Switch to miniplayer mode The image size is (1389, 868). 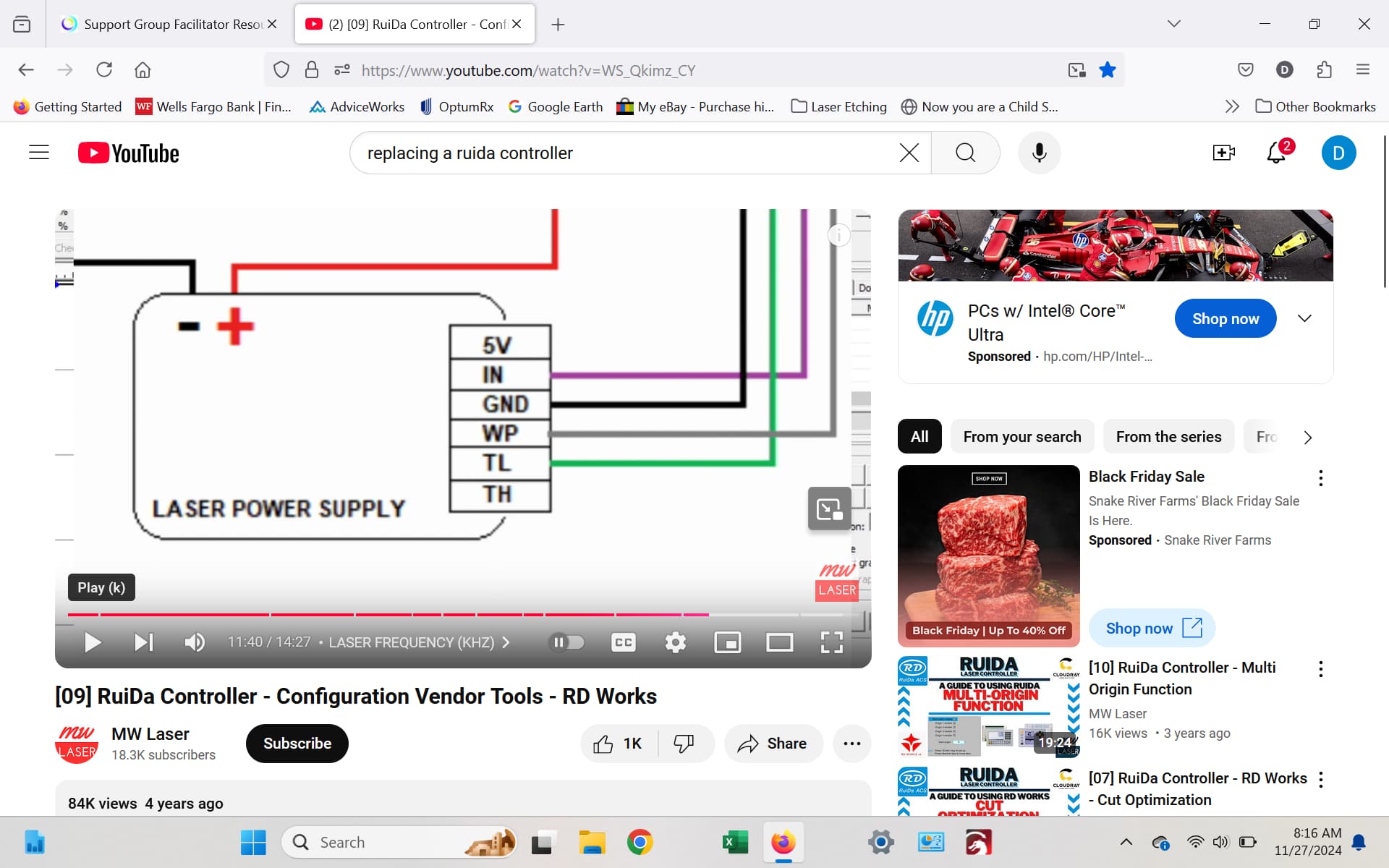[x=727, y=642]
